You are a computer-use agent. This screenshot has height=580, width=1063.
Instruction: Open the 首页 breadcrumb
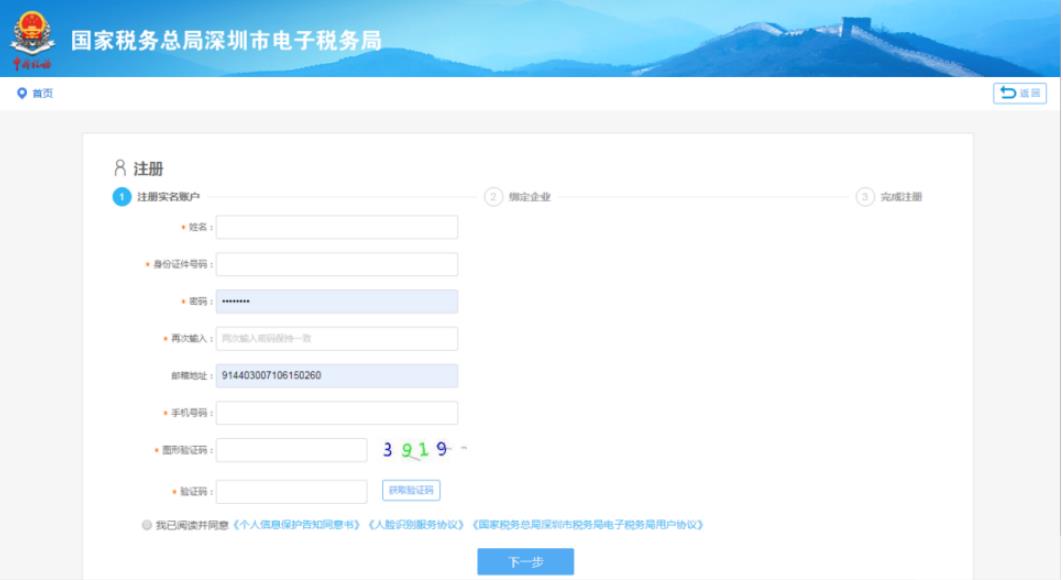42,93
